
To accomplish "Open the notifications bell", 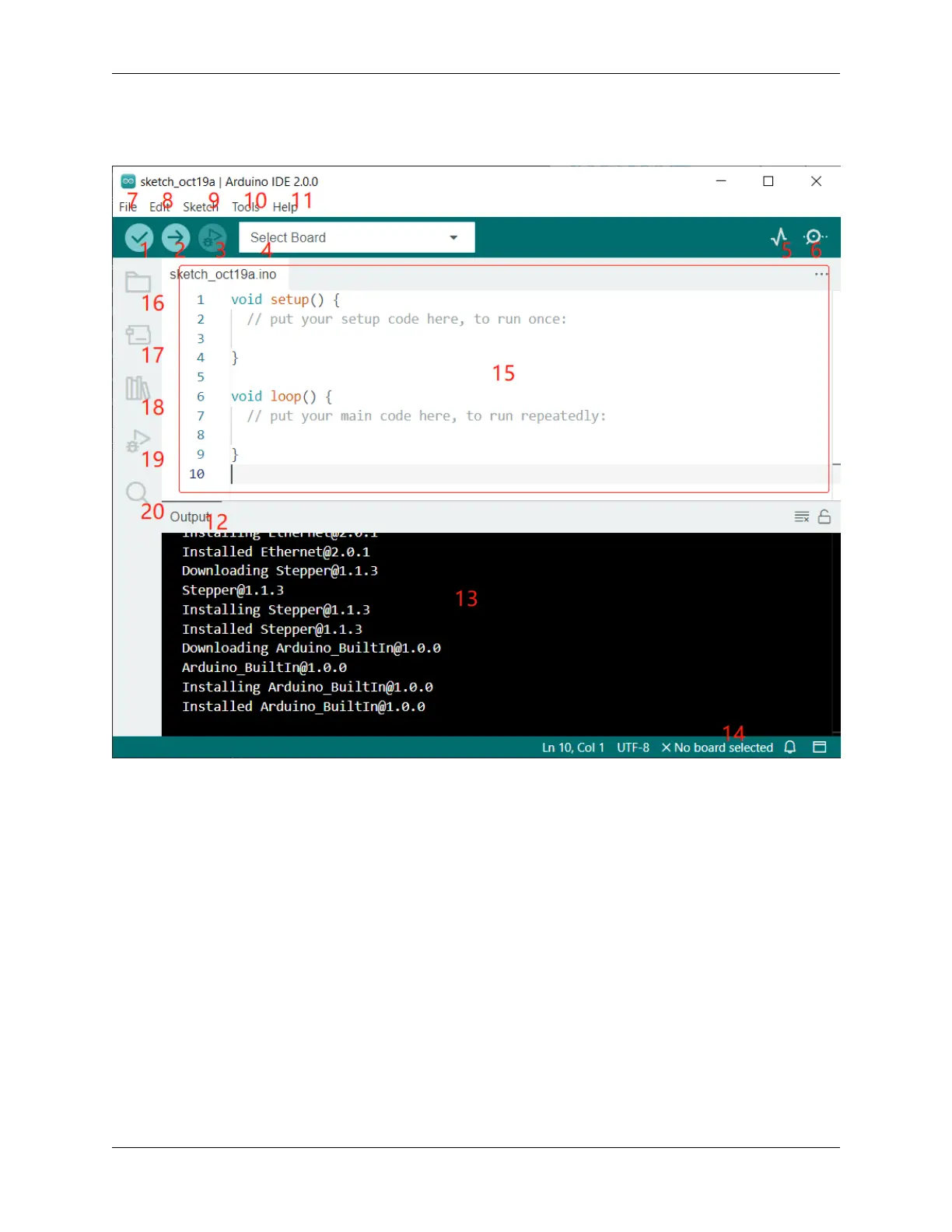I will 790,747.
